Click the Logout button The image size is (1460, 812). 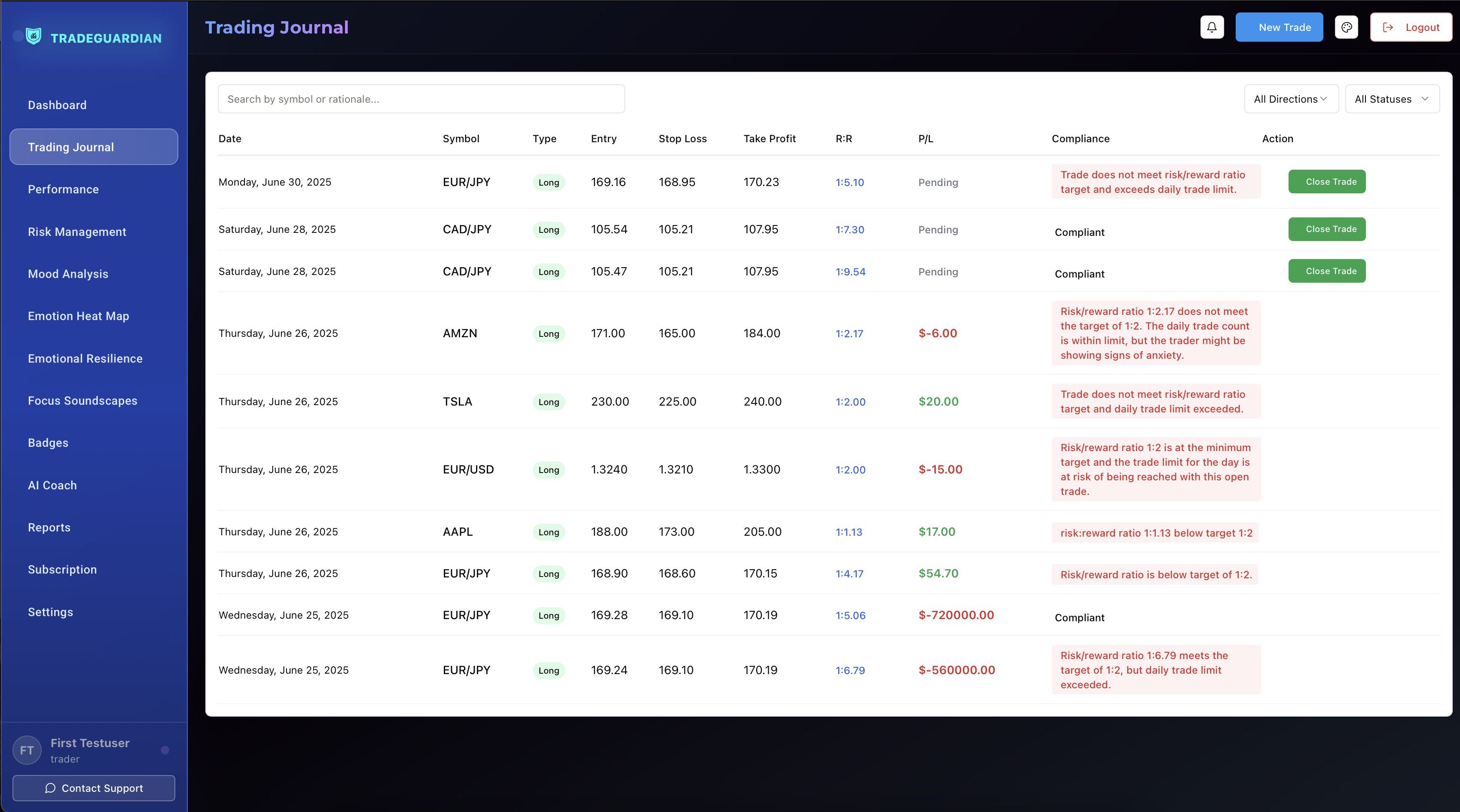(1411, 27)
